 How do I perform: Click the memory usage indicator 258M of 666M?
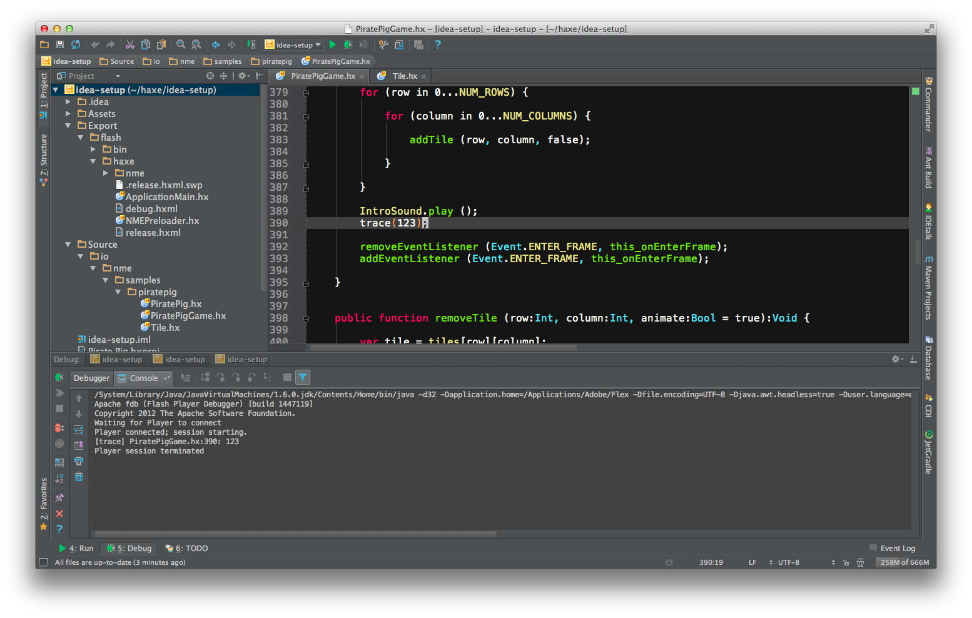click(x=904, y=563)
